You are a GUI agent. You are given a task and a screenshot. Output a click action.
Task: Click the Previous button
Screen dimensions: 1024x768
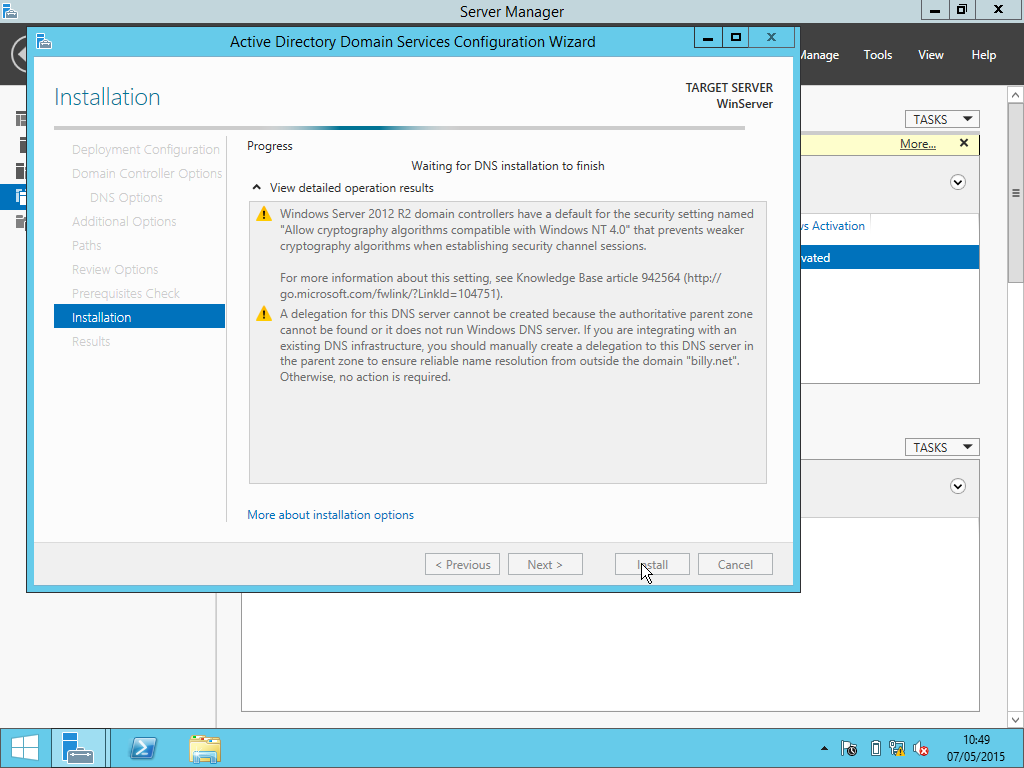[462, 565]
